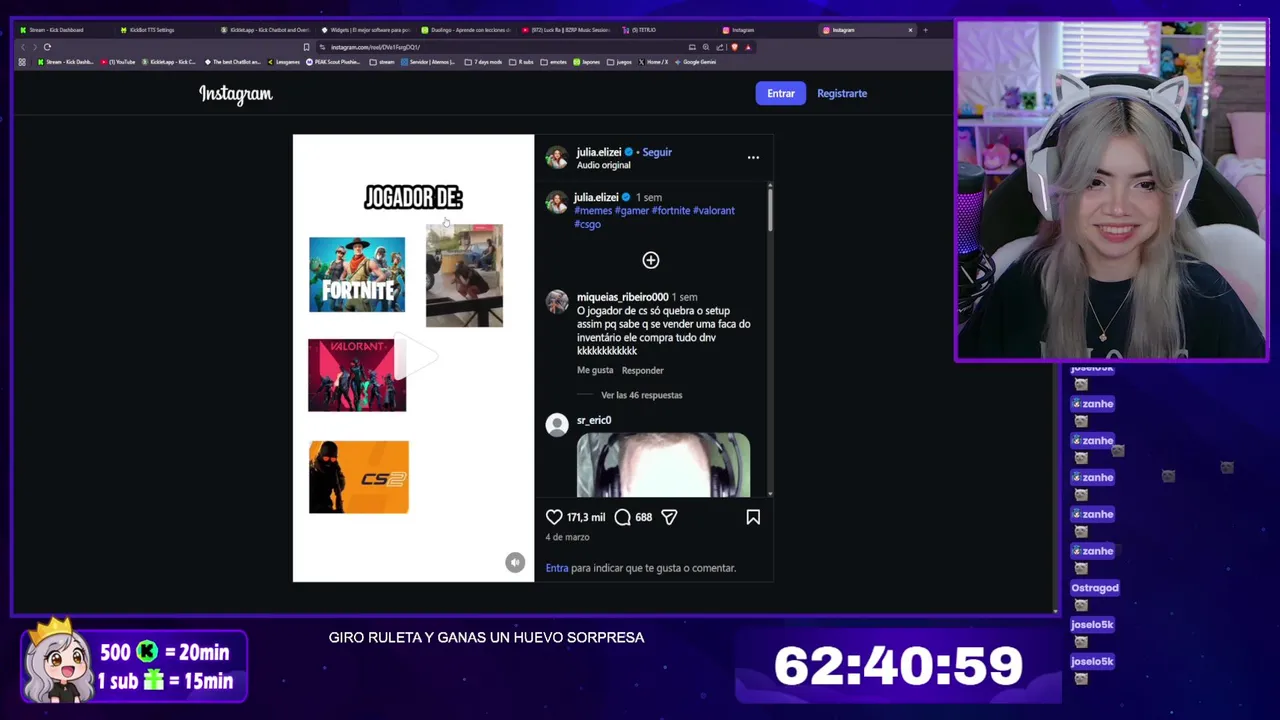Open Google Gemini bookmark

pyautogui.click(x=695, y=62)
